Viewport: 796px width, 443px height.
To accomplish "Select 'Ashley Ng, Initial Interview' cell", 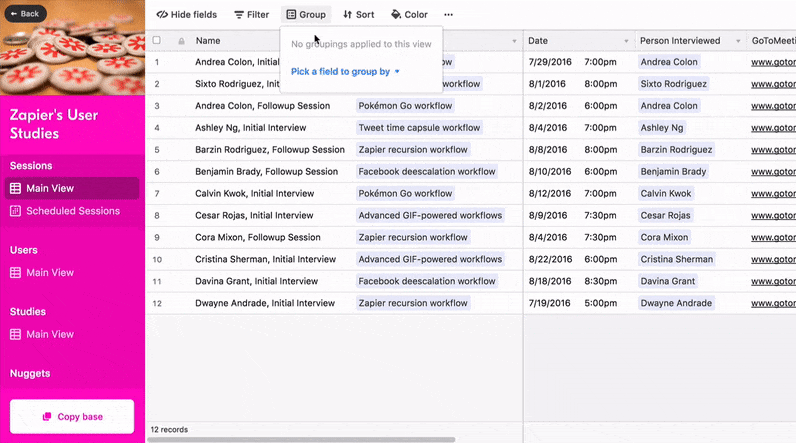I will tap(251, 128).
